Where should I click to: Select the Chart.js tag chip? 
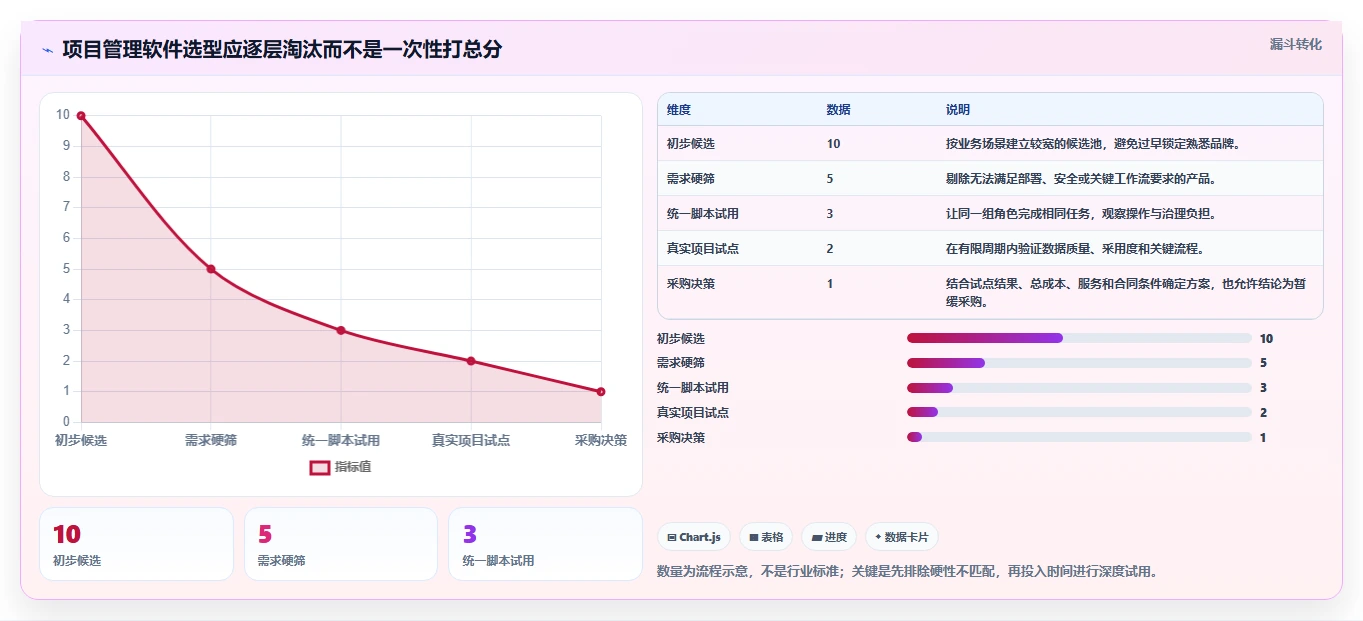pos(694,537)
